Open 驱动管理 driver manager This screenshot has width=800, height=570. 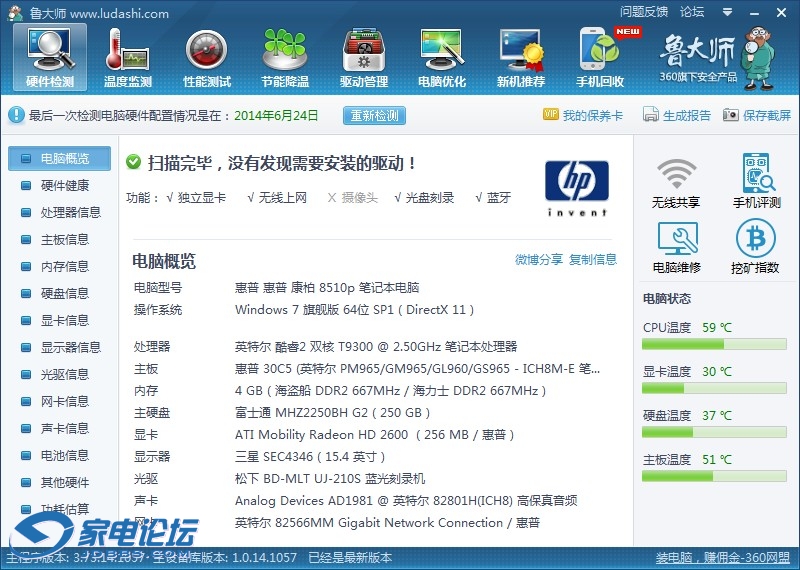click(x=364, y=58)
